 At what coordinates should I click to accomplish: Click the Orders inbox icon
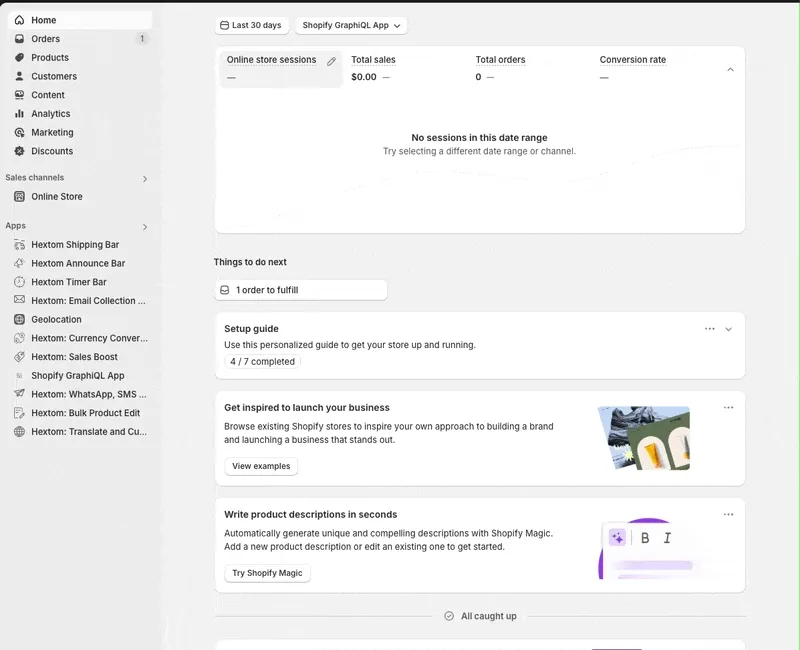coord(19,39)
